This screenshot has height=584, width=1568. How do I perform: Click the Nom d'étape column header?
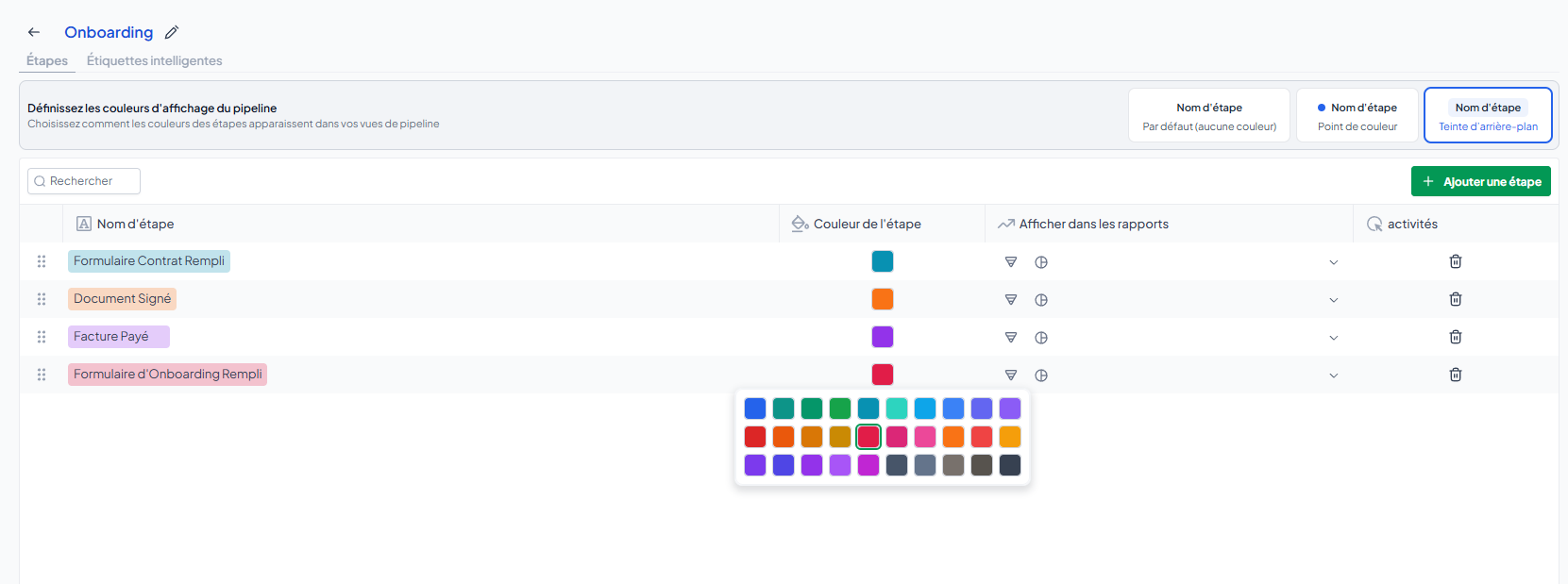point(135,224)
